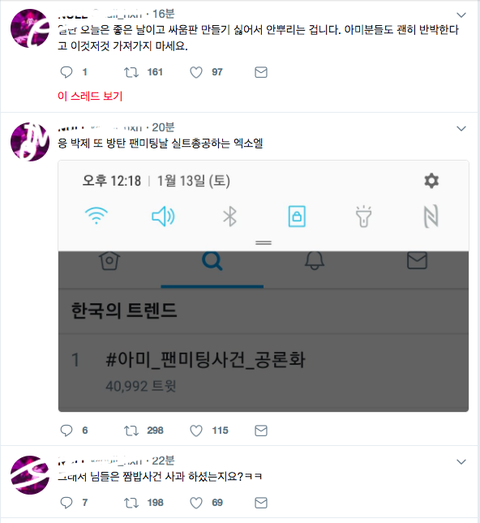Share the 22분 tweet via message icon
The height and width of the screenshot is (523, 480).
point(261,502)
